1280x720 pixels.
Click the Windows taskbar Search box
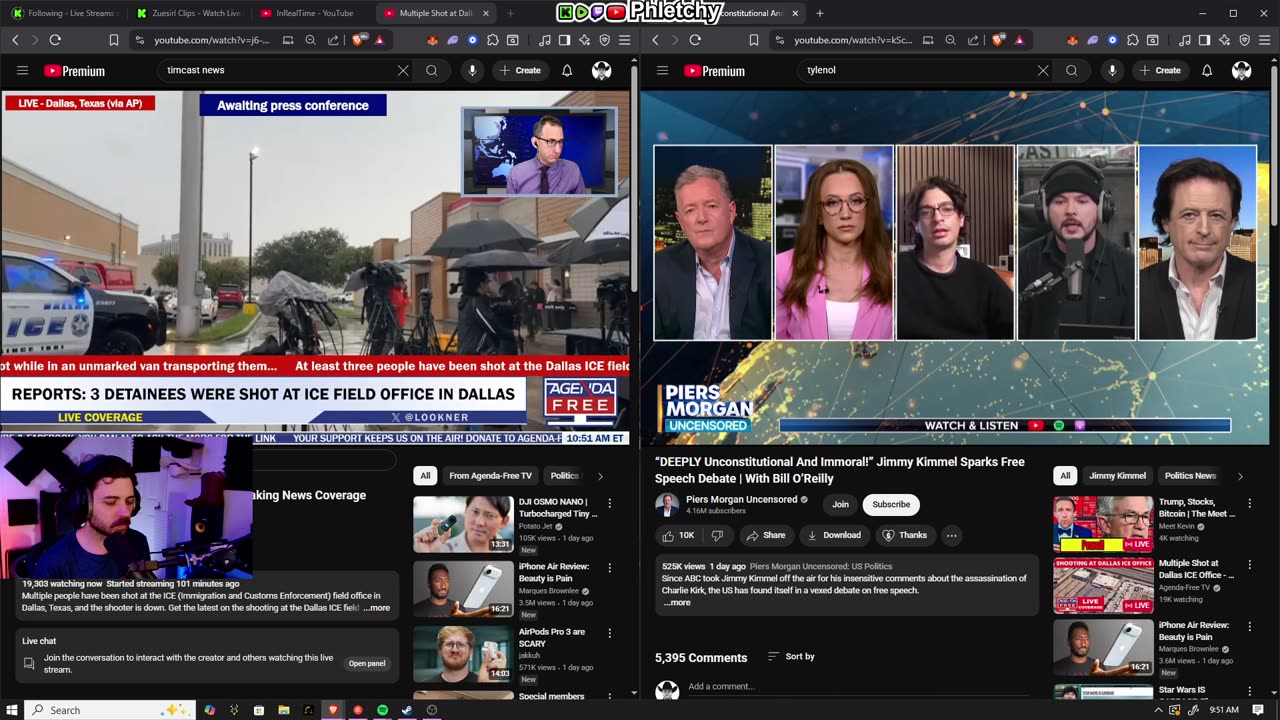[110, 710]
